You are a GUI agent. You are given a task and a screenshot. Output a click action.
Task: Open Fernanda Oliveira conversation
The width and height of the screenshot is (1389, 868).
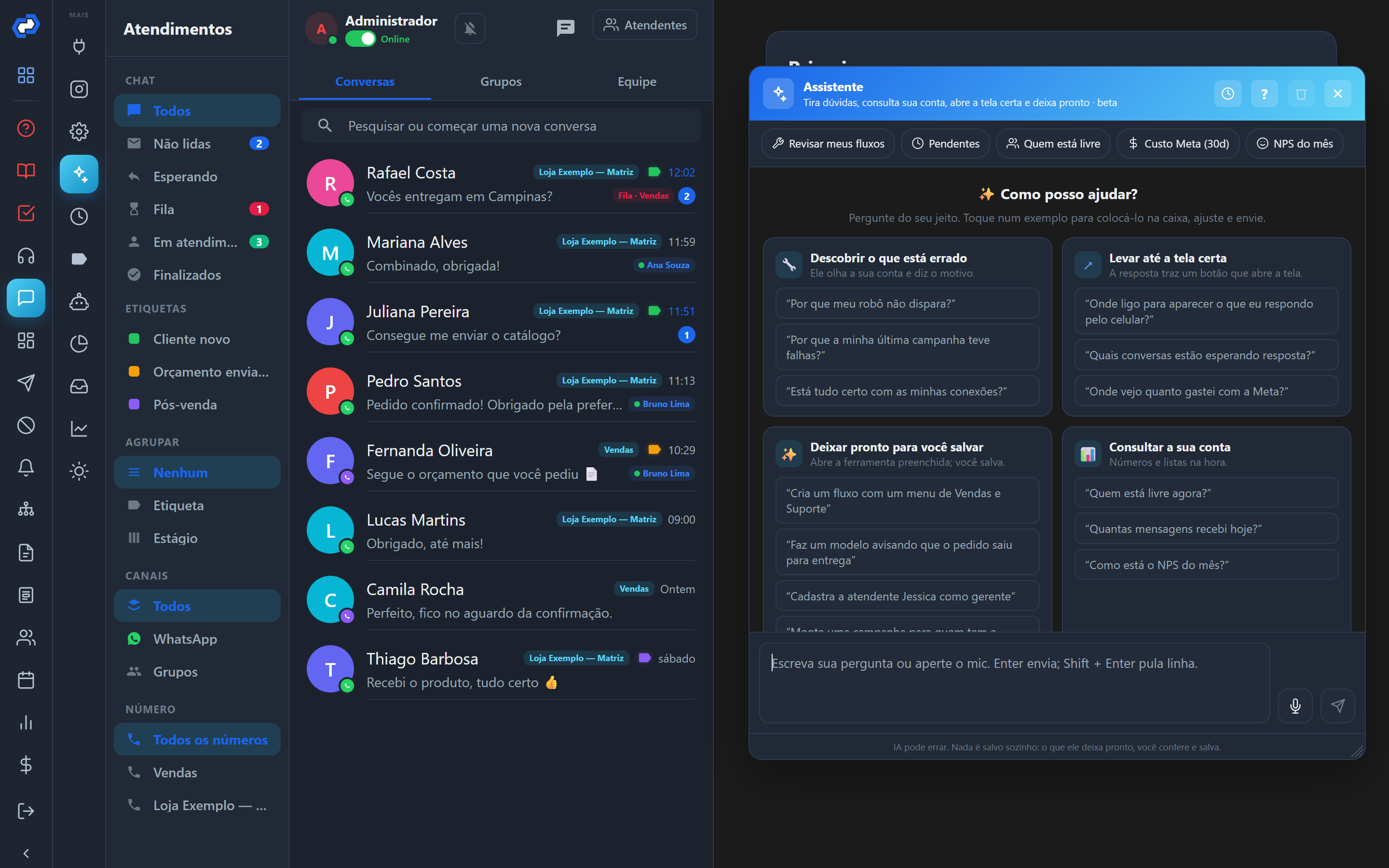(x=501, y=461)
